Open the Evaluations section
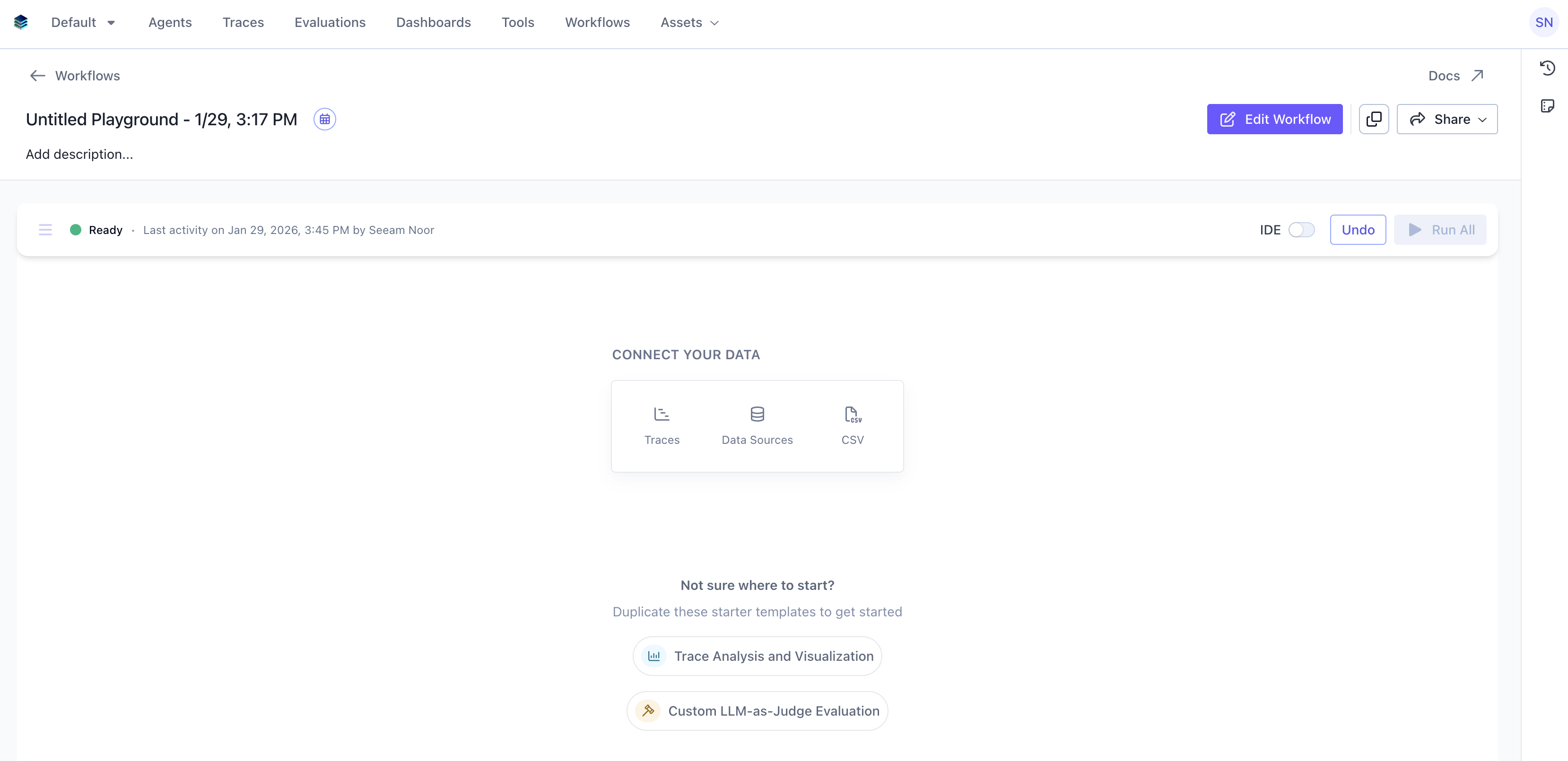 [329, 22]
